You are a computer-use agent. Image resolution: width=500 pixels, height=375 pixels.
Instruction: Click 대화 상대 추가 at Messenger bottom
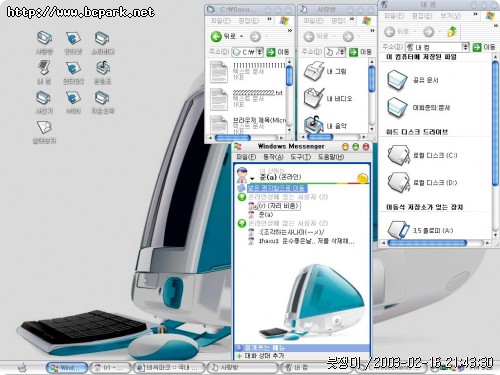point(265,356)
